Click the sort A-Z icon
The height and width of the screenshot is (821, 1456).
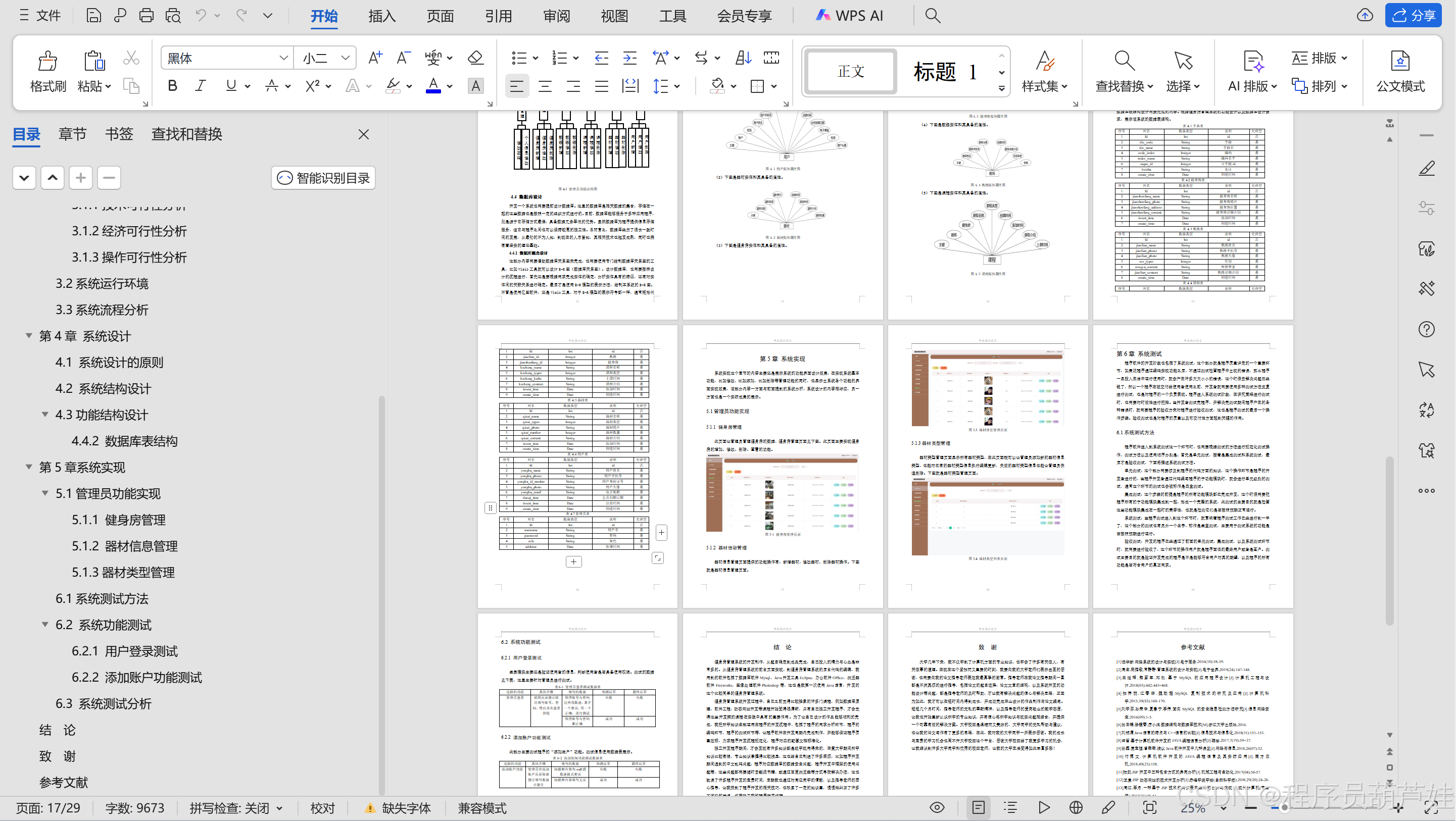(743, 58)
